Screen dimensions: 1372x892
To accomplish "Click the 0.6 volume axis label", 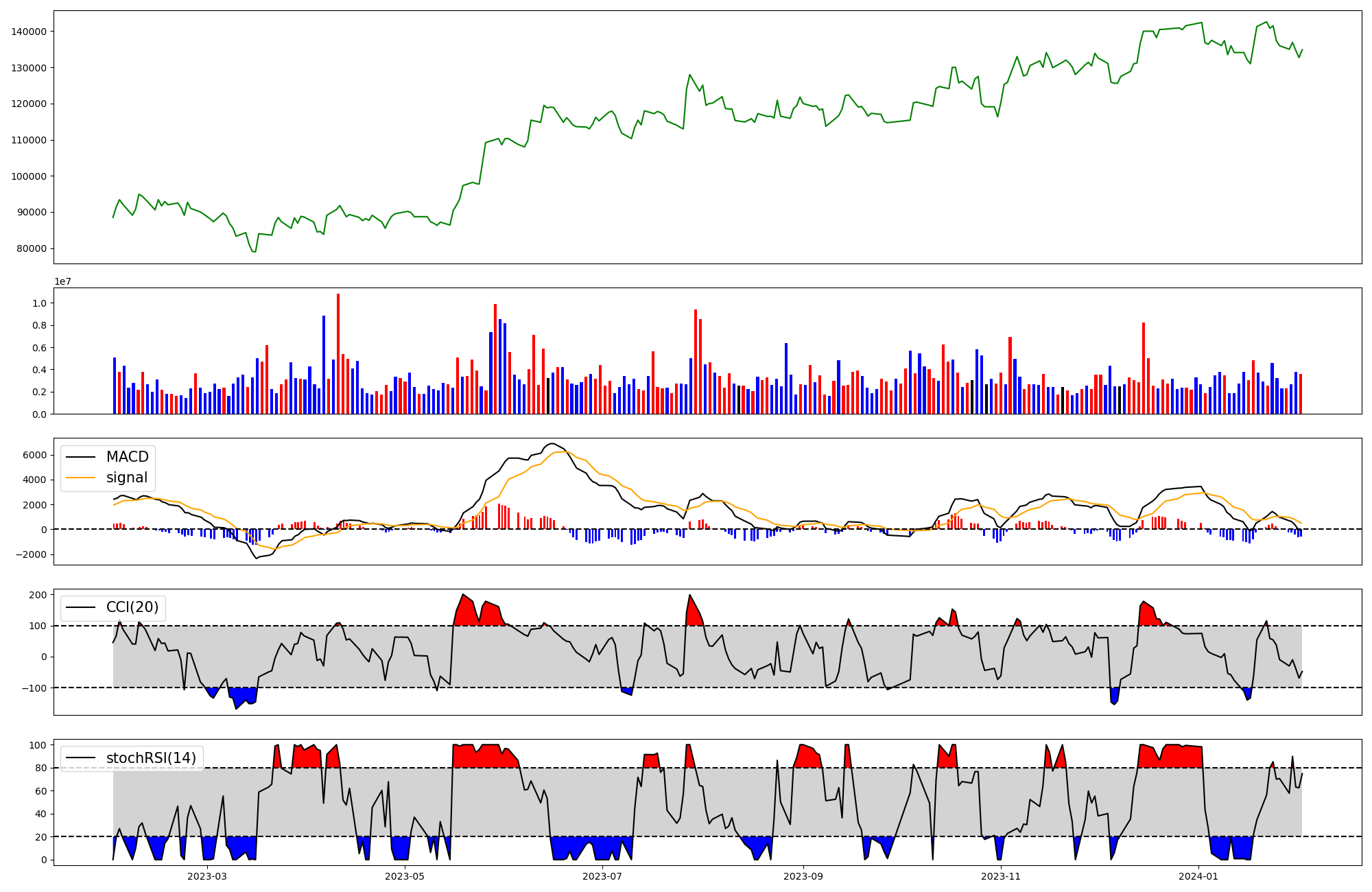I will (x=40, y=348).
